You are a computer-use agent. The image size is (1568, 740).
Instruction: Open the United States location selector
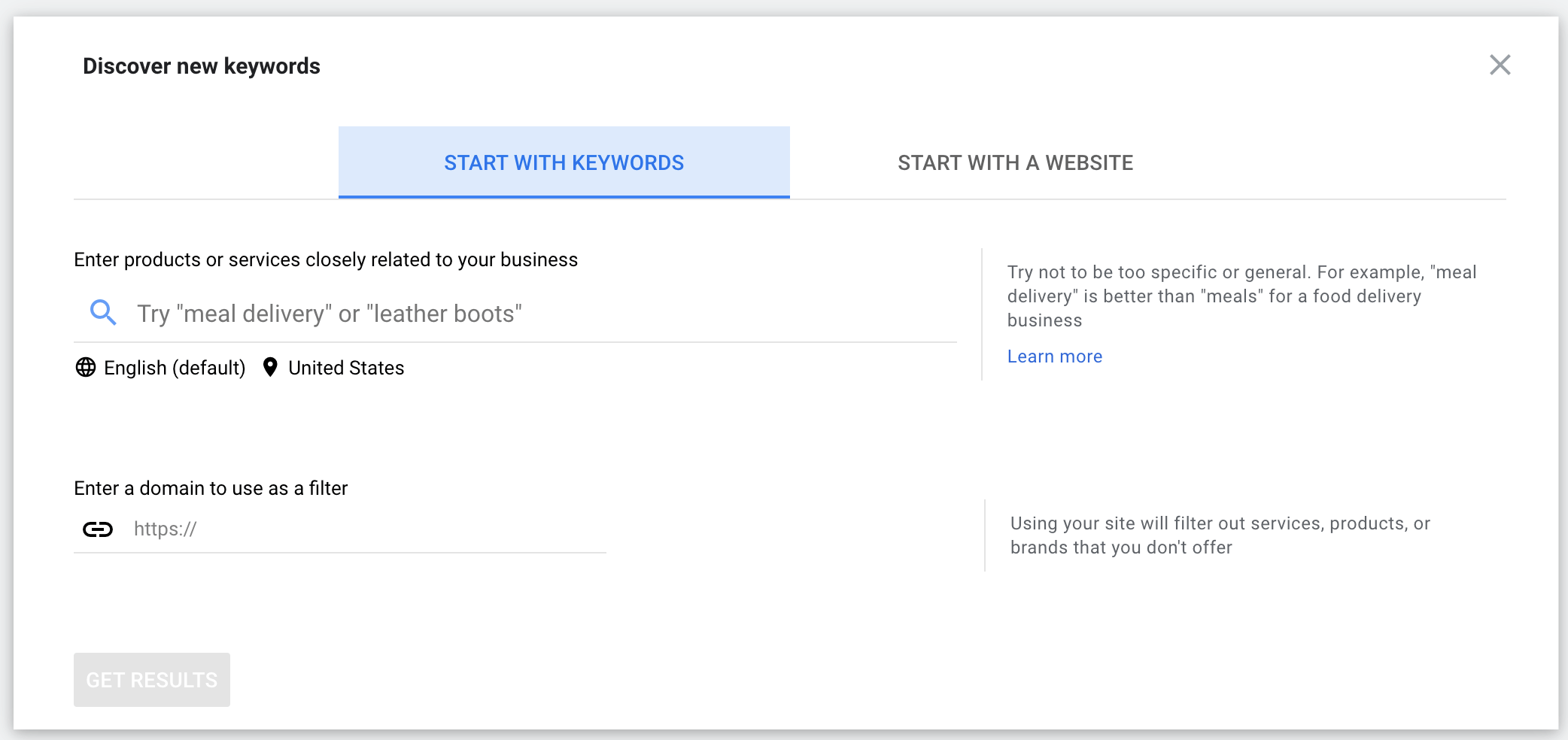pos(346,368)
